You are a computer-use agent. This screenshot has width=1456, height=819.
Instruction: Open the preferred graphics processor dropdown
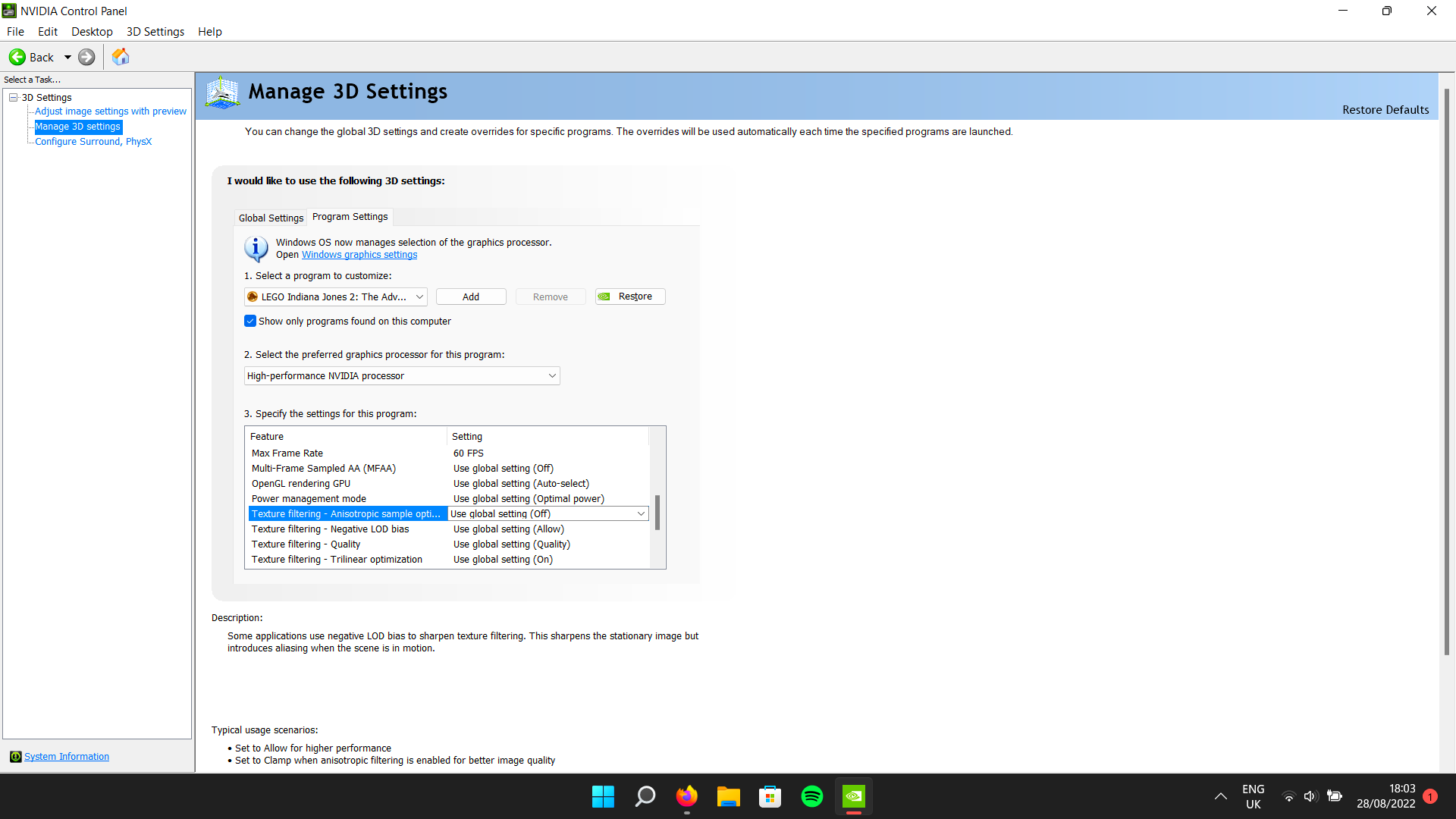[x=402, y=376]
